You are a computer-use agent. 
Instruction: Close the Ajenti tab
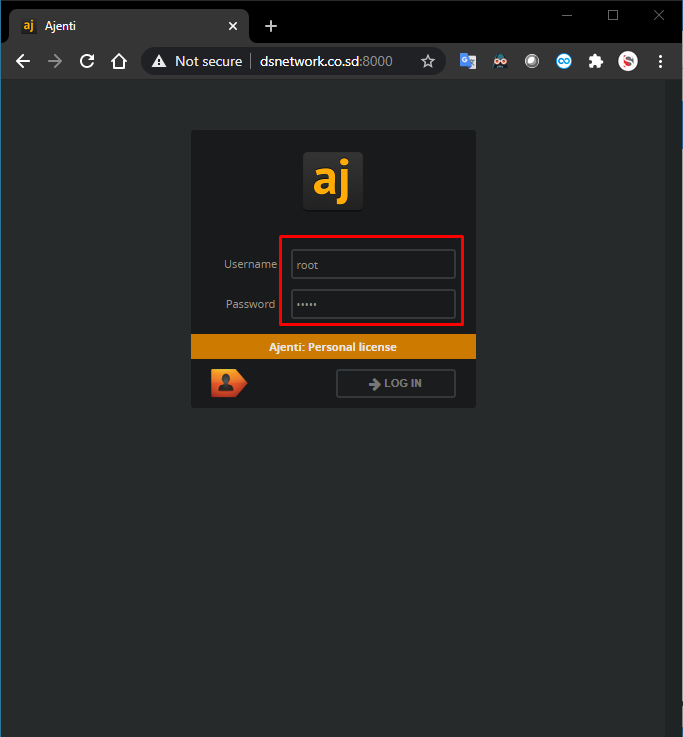(x=233, y=26)
